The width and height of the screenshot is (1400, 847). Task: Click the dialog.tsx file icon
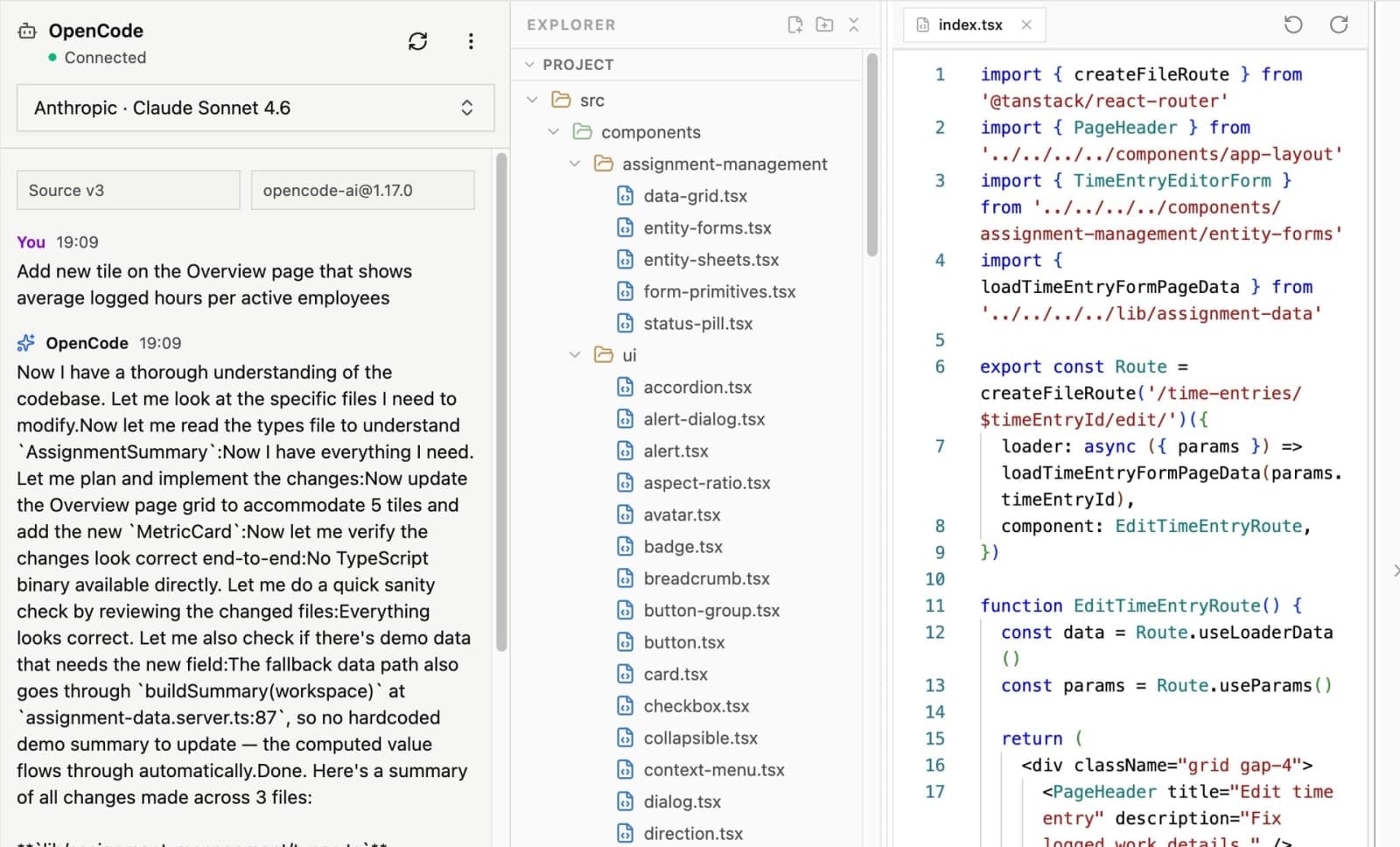(625, 801)
